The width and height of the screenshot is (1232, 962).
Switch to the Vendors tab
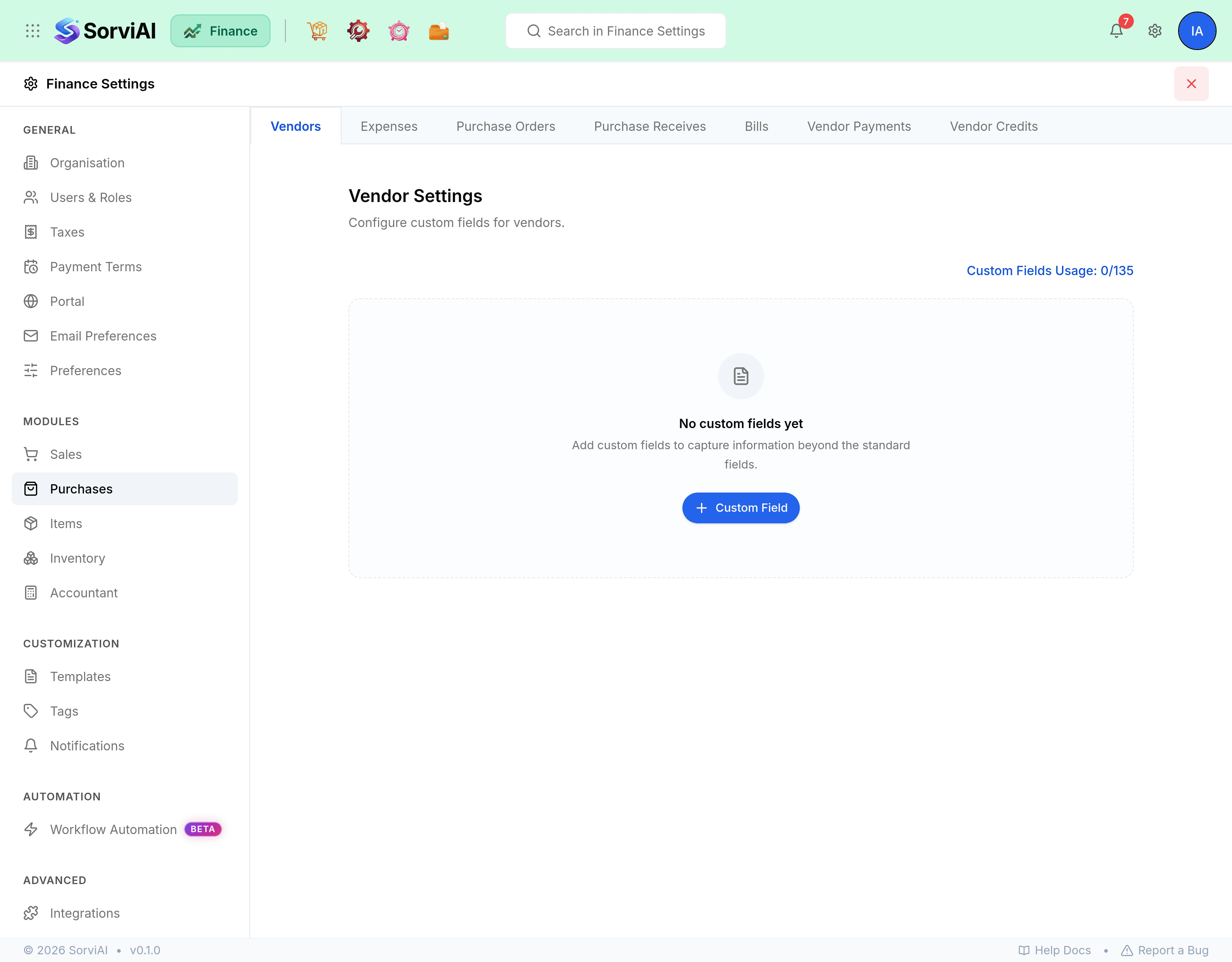click(x=295, y=126)
